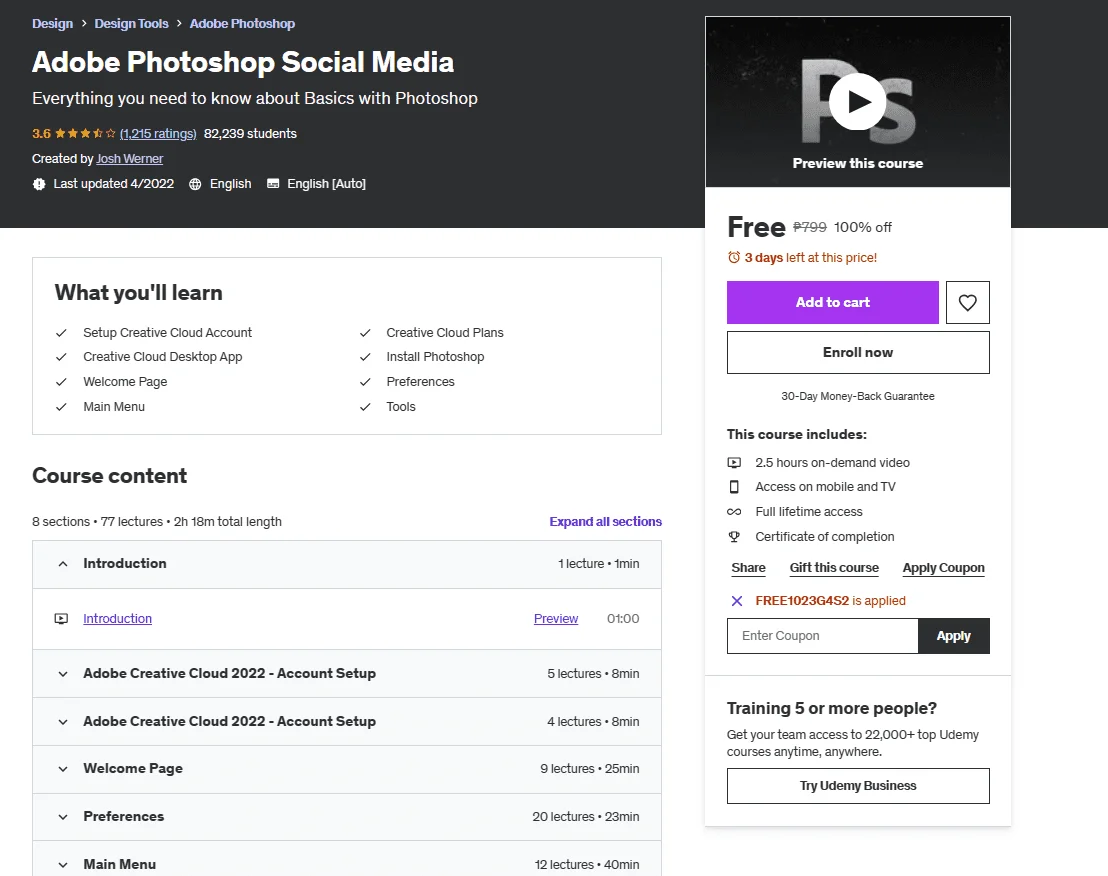Click the alarm clock icon near 3 days left

[x=733, y=258]
